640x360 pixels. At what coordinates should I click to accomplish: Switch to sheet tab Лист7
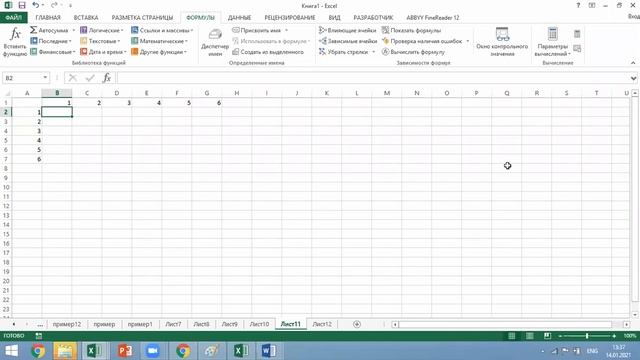[173, 324]
